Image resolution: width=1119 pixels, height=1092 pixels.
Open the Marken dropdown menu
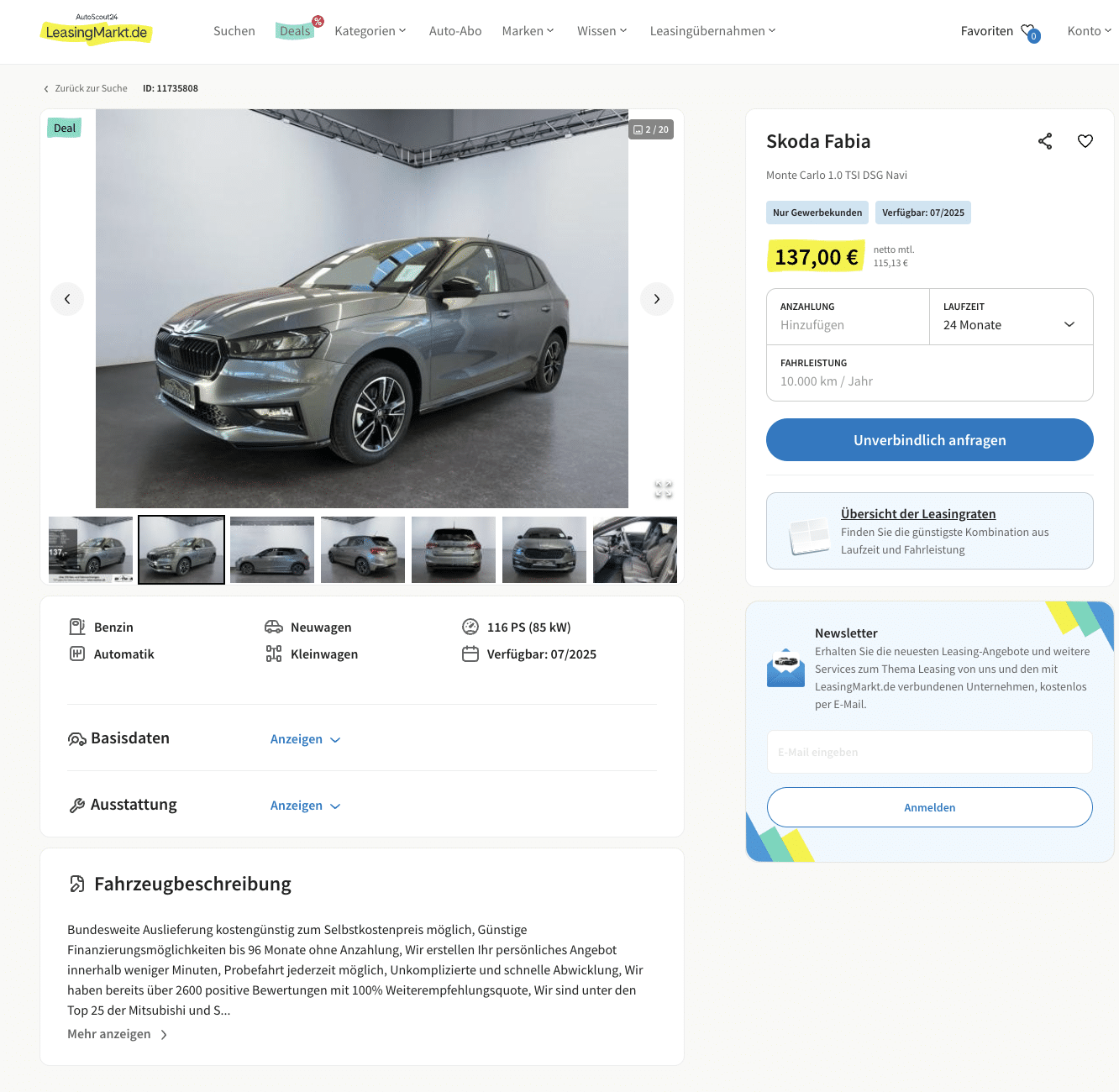click(x=528, y=31)
